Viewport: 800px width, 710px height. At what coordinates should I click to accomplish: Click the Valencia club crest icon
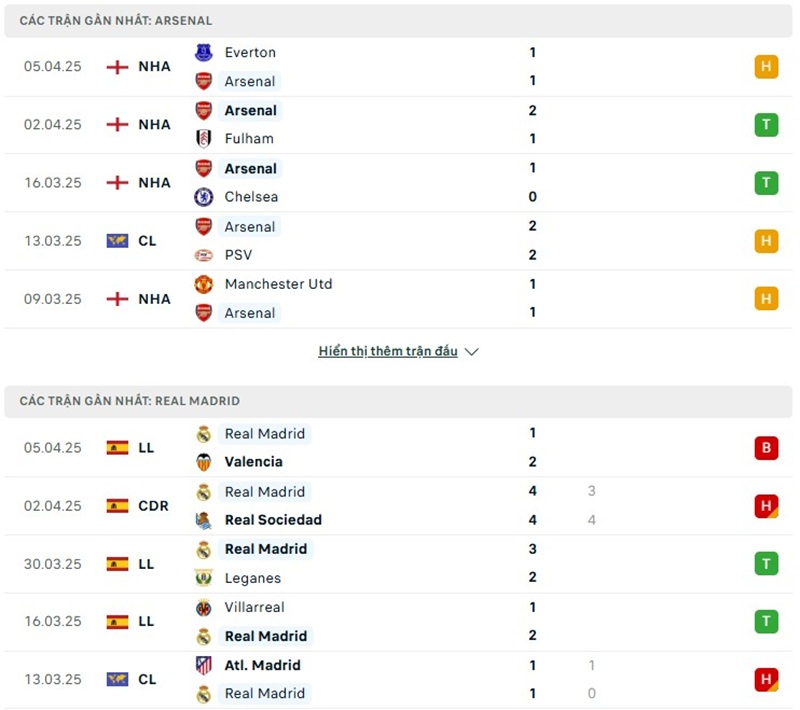click(204, 462)
